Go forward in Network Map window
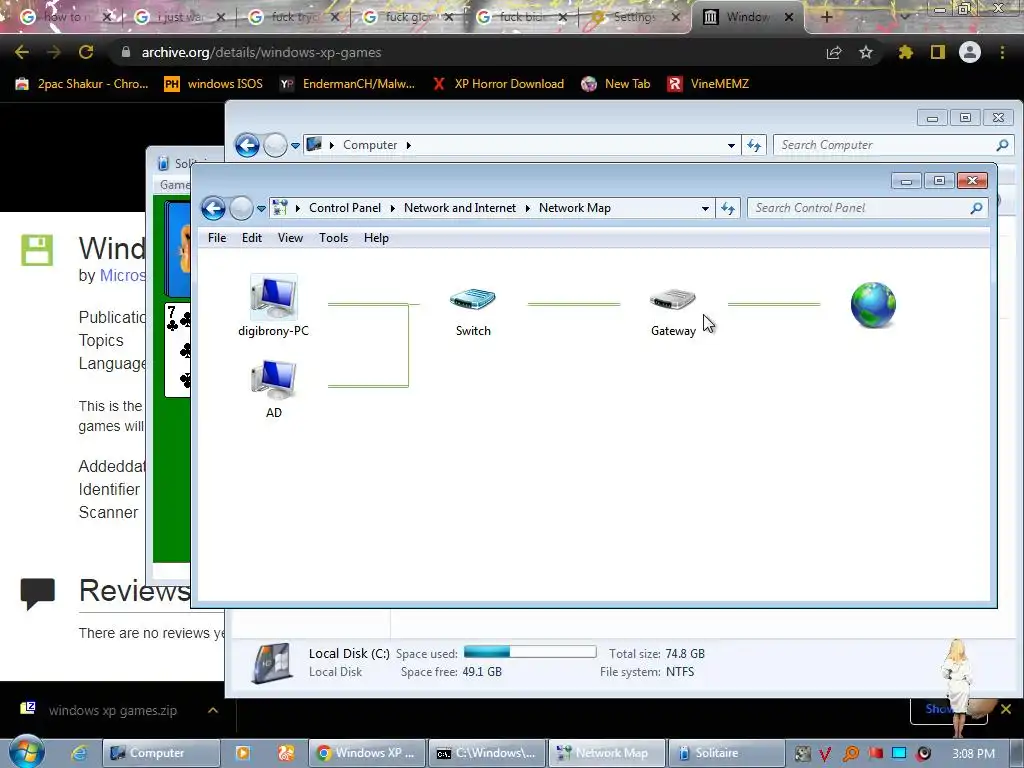Viewport: 1024px width, 768px height. [x=241, y=208]
